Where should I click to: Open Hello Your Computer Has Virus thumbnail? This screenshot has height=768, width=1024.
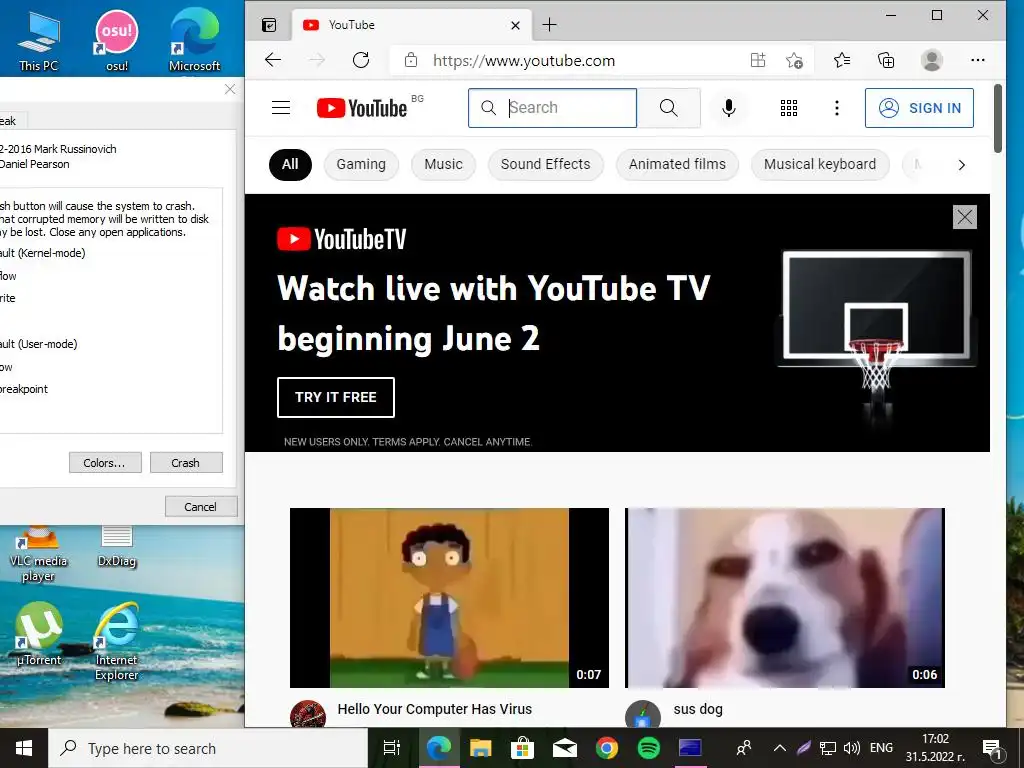pos(449,598)
